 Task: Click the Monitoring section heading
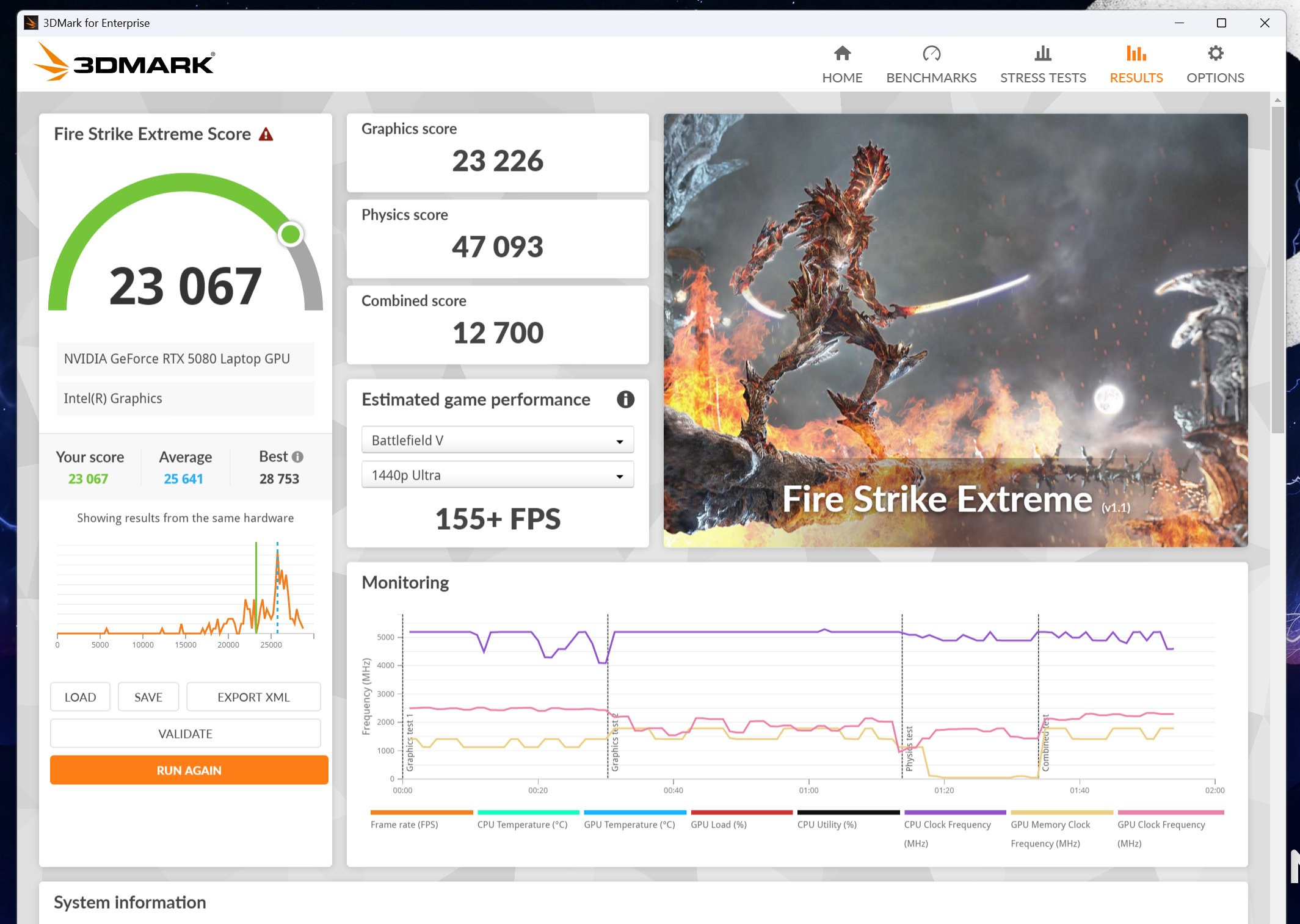[405, 583]
